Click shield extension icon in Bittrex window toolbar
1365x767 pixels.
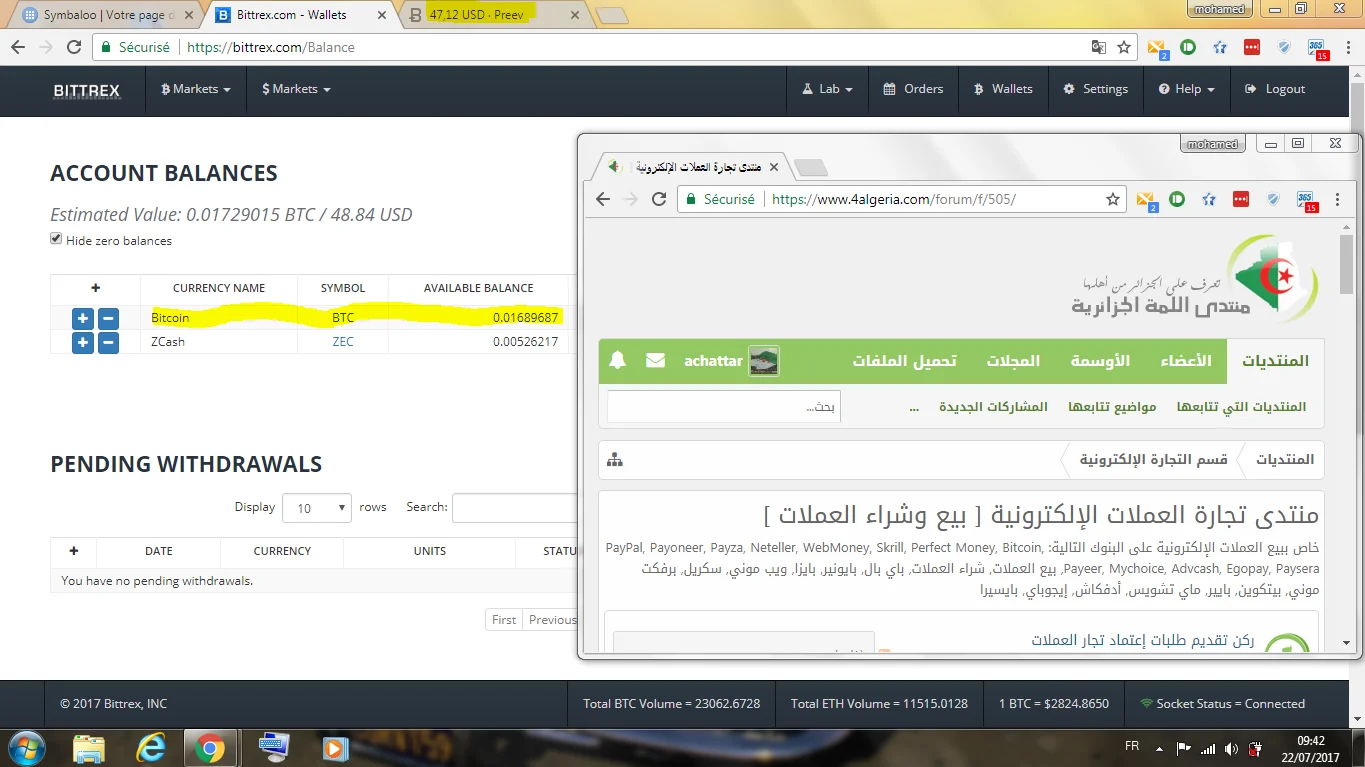click(1284, 47)
